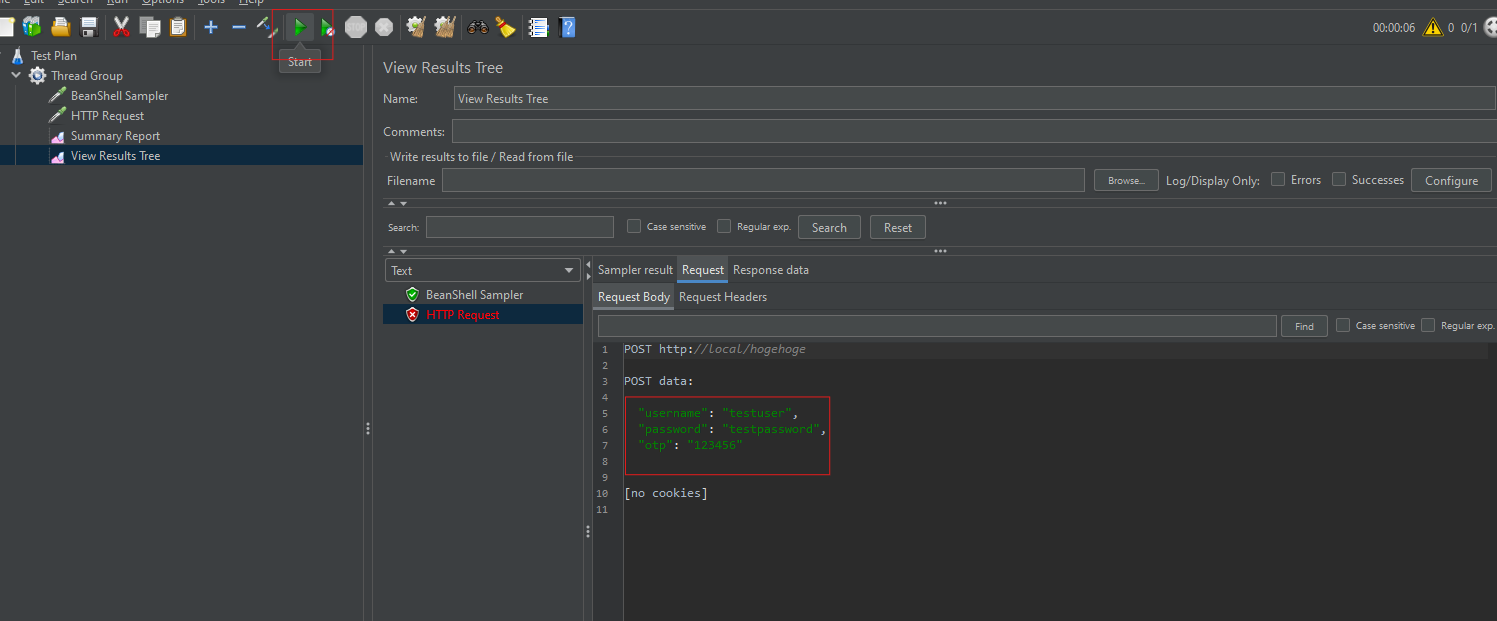Viewport: 1497px width, 621px height.
Task: Click the yellow warning triangle log icon
Action: (x=1432, y=28)
